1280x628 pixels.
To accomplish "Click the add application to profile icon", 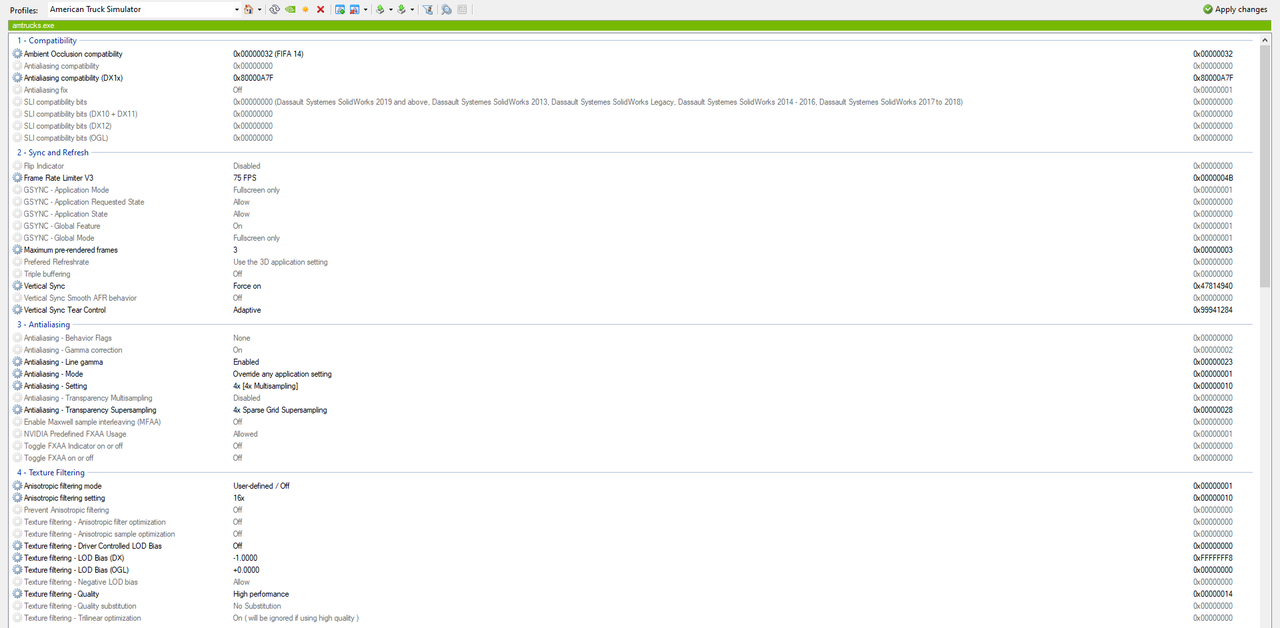I will [340, 9].
